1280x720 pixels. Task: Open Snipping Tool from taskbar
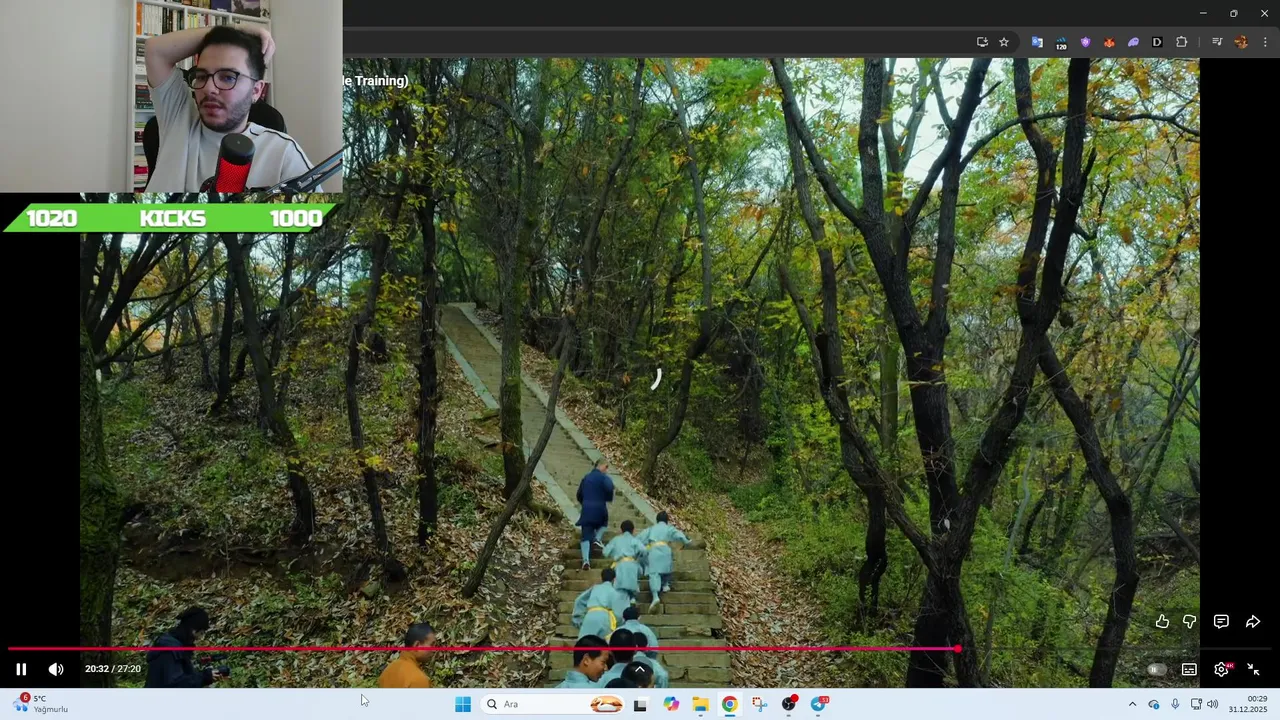click(x=760, y=704)
